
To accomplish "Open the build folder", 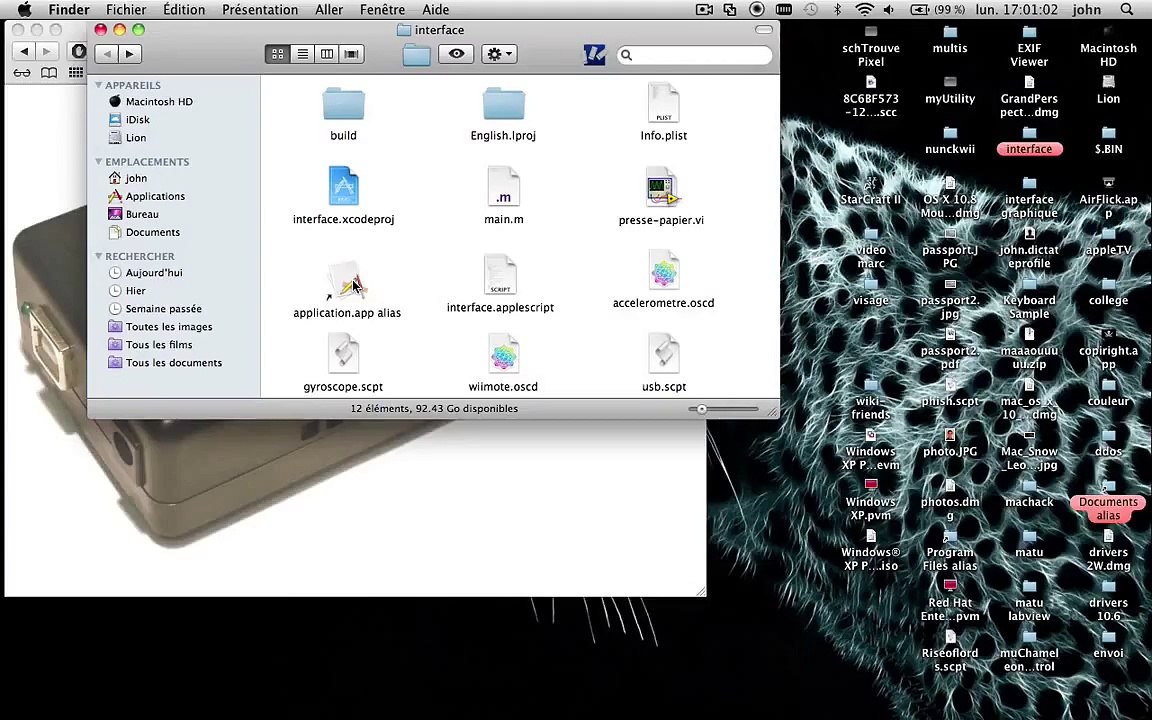I will pos(343,104).
